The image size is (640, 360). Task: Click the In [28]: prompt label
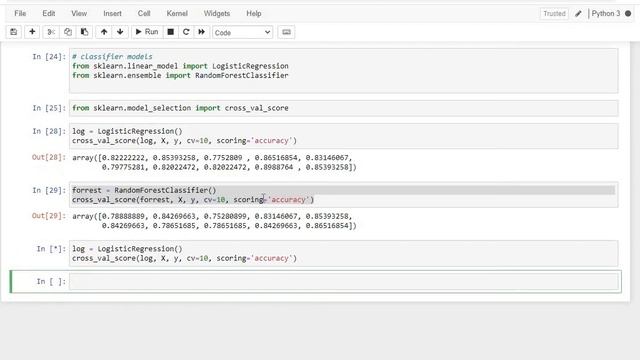[x=49, y=131]
